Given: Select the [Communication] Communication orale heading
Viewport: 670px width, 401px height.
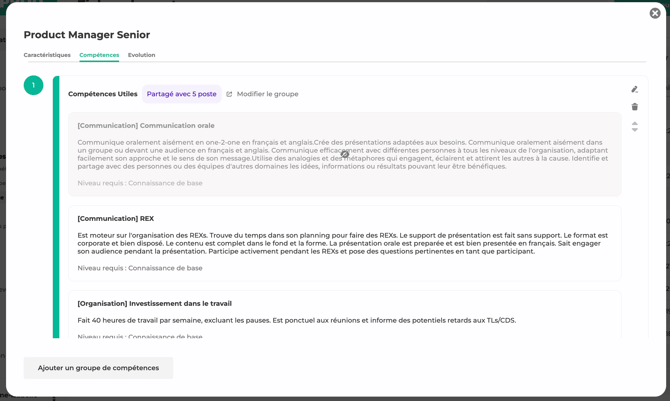Looking at the screenshot, I should click(146, 126).
